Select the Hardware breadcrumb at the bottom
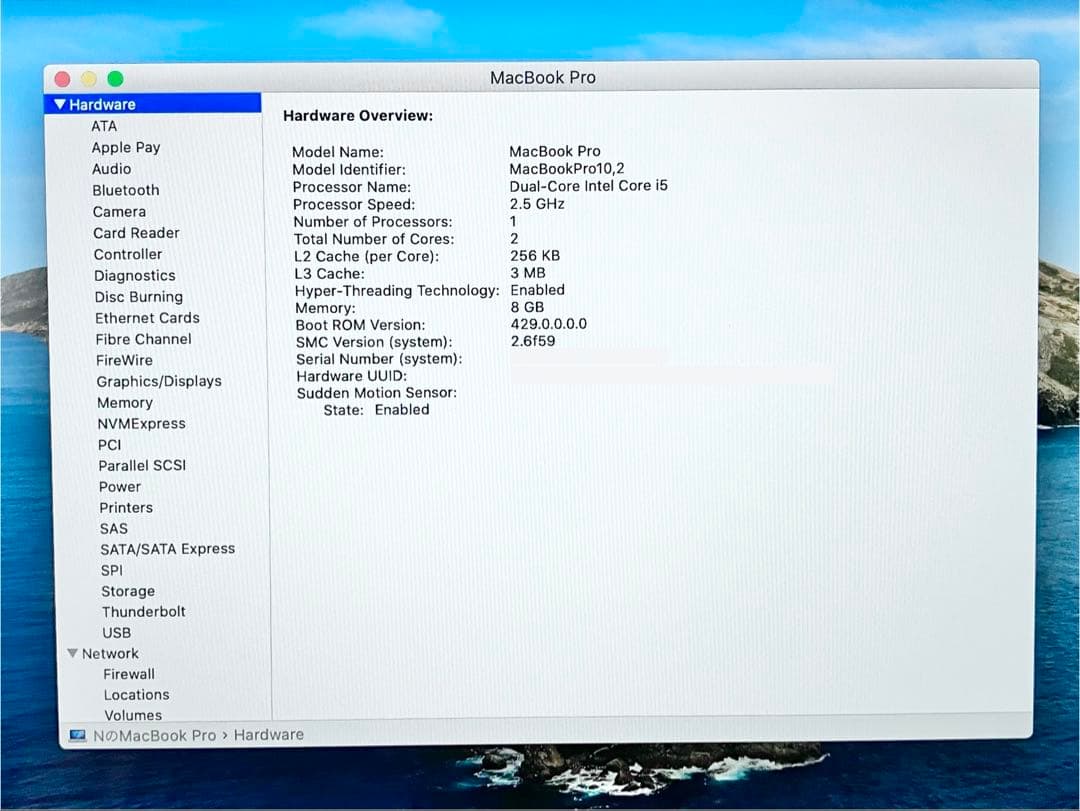This screenshot has width=1080, height=811. [x=268, y=734]
